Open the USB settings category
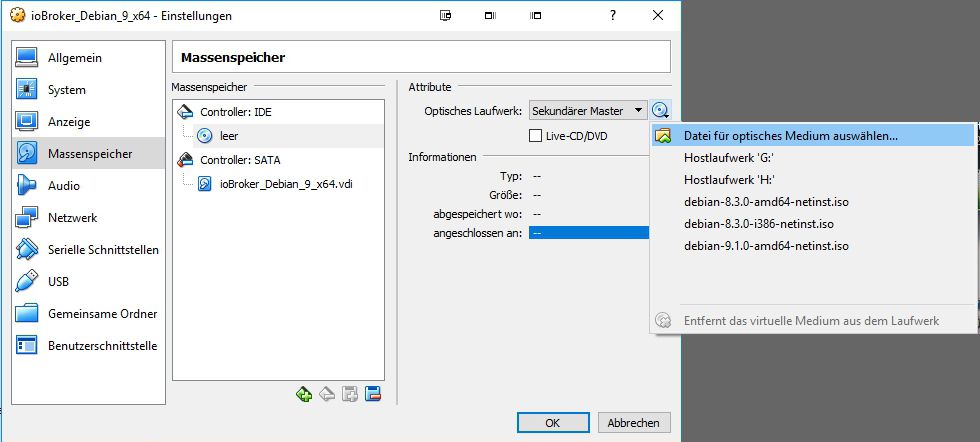 88,281
